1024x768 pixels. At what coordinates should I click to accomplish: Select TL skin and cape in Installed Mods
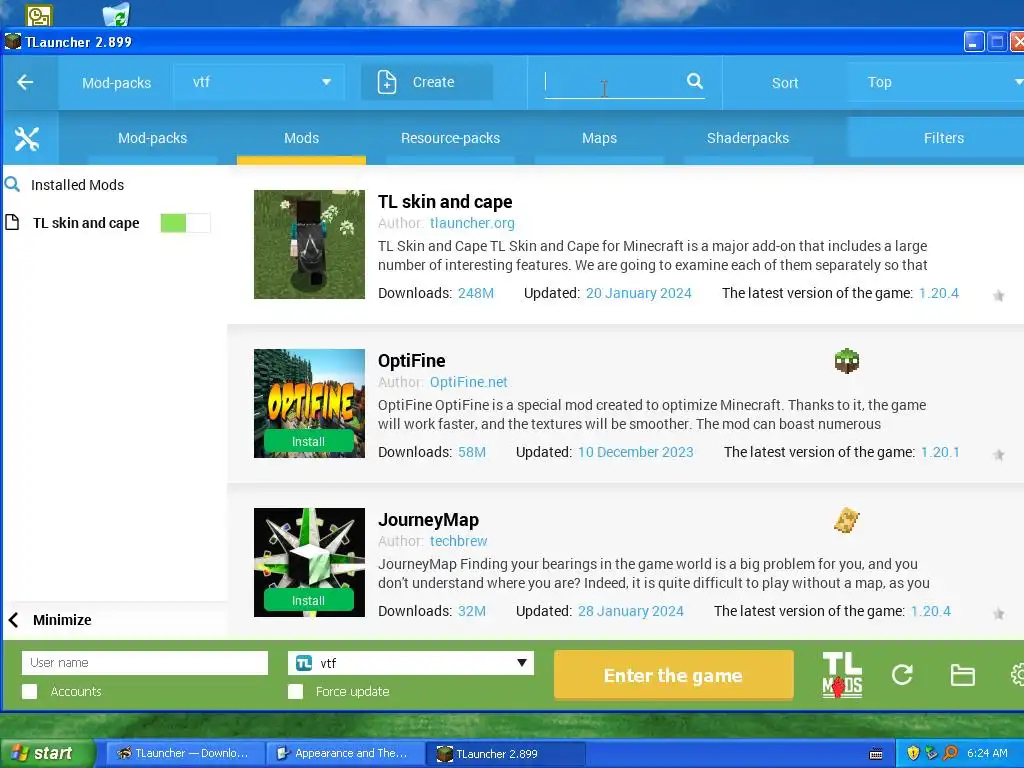coord(86,223)
